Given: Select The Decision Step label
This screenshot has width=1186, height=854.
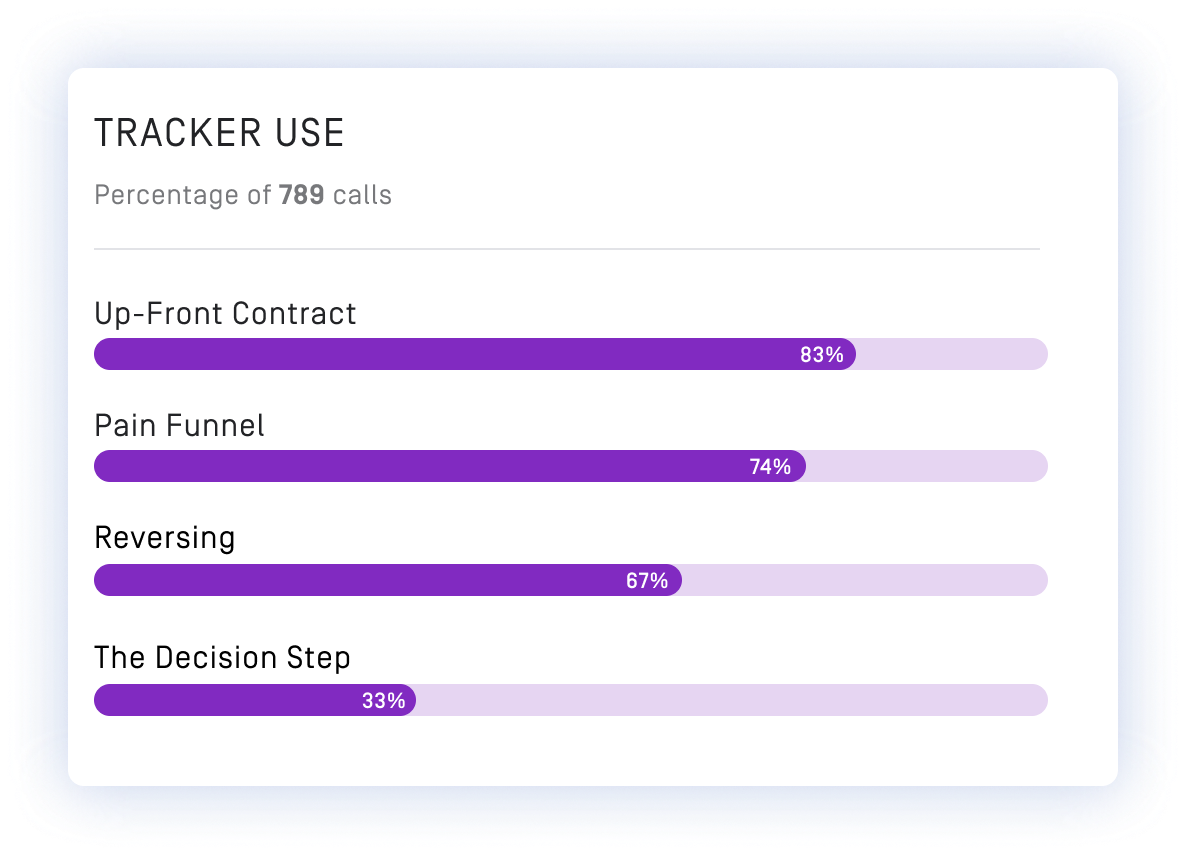Looking at the screenshot, I should (222, 658).
